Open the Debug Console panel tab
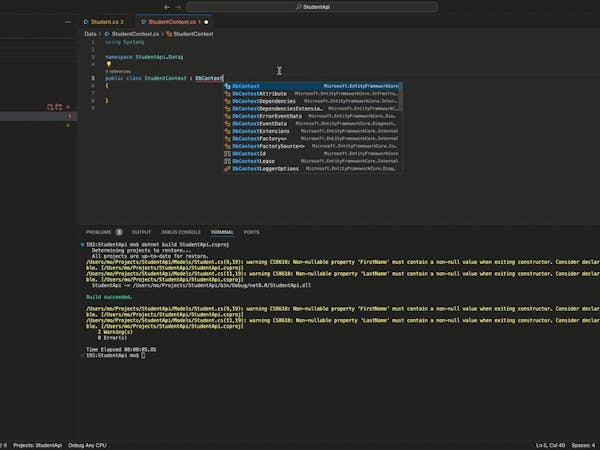This screenshot has height=450, width=600. point(181,232)
